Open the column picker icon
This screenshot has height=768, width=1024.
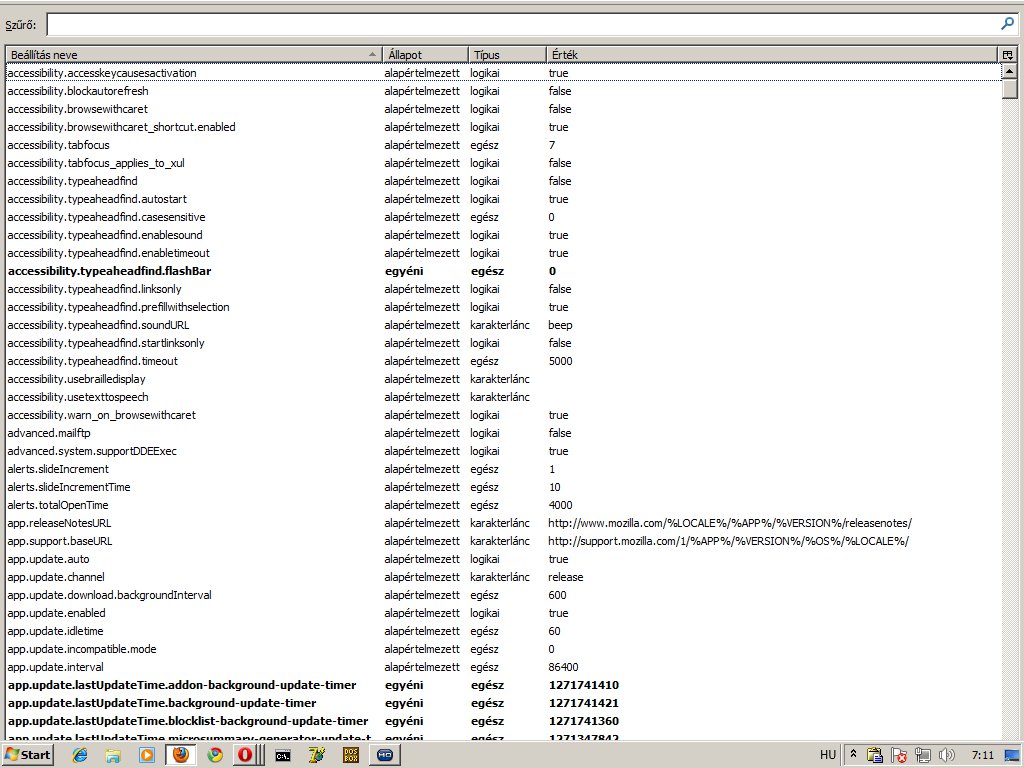point(1008,55)
